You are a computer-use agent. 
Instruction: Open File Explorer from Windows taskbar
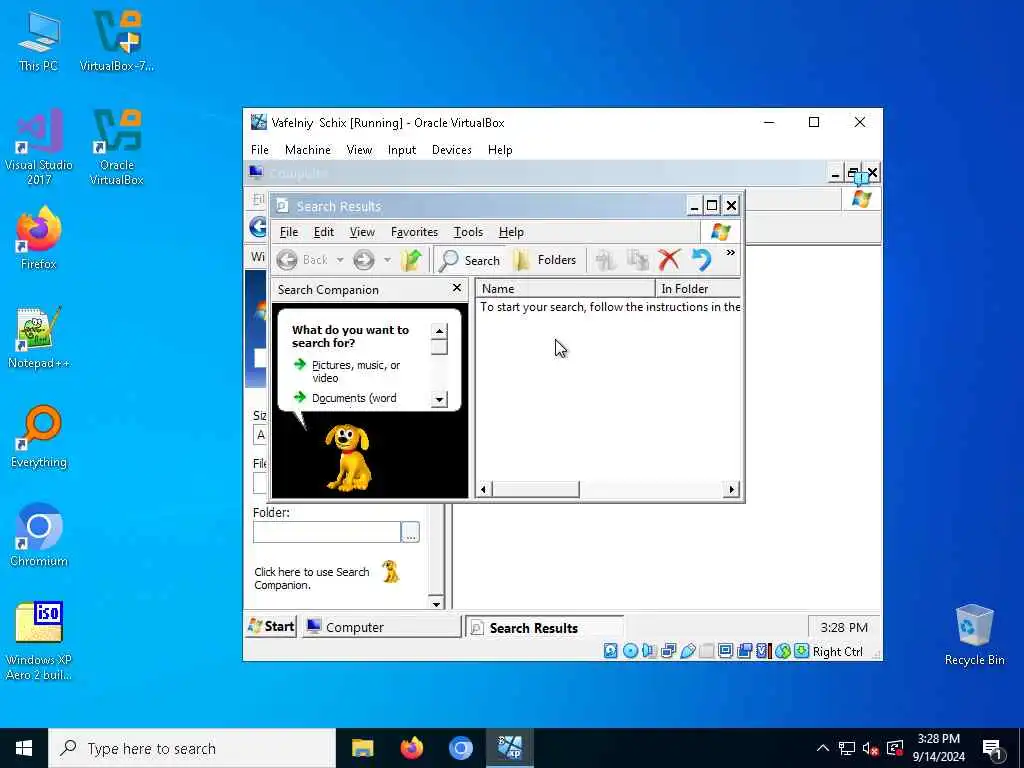(362, 748)
